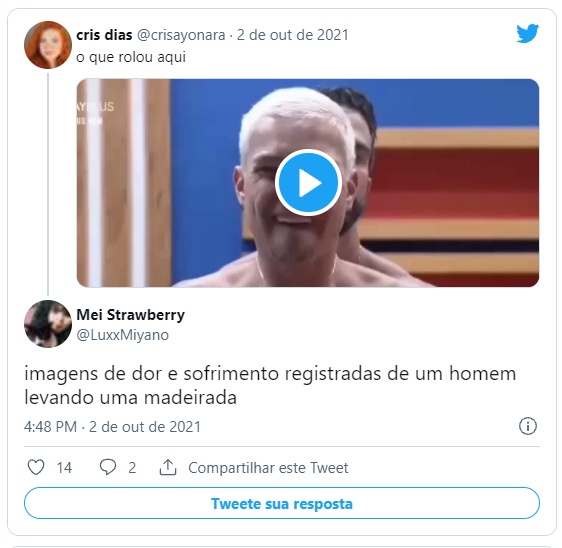Click the reply count 2
Screen dimensions: 562x548
132,468
